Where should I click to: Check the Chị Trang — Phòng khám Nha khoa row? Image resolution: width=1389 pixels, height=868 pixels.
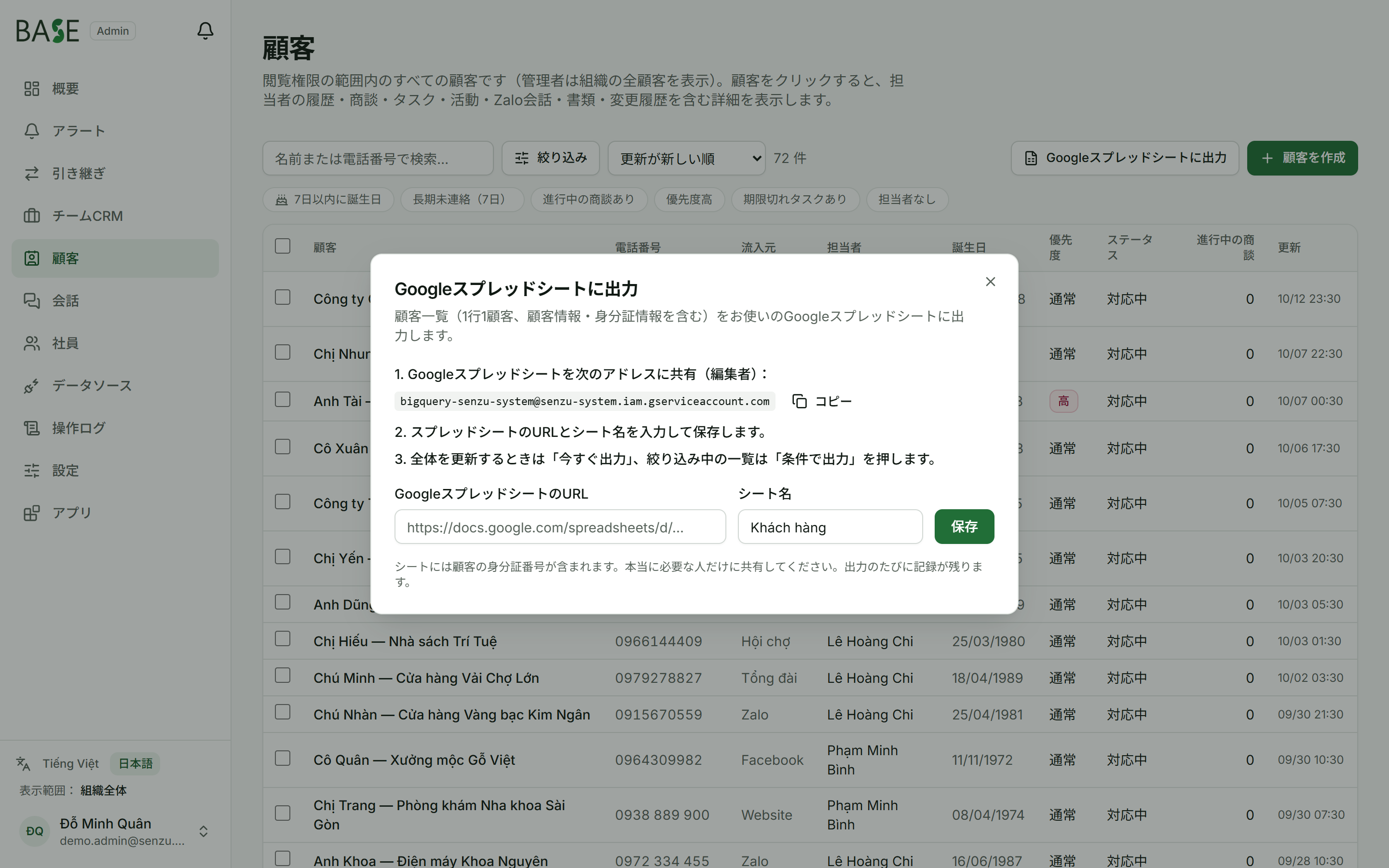point(283,813)
